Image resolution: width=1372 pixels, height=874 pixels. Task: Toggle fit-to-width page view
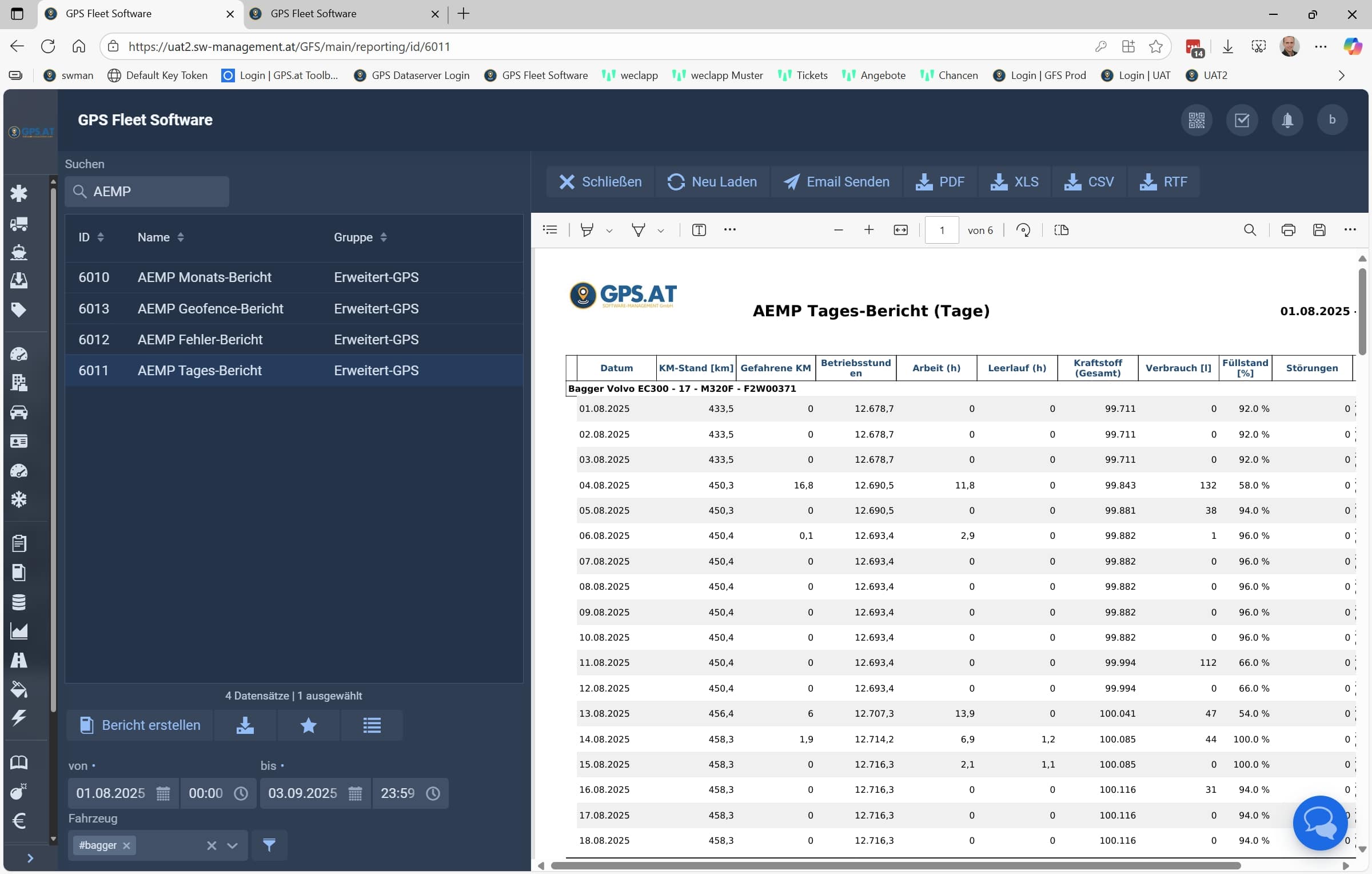pos(900,230)
